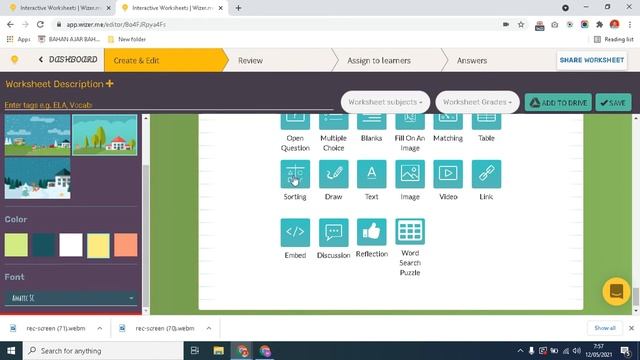Open the Windows Start menu
Image resolution: width=640 pixels, height=360 pixels.
coord(11,351)
